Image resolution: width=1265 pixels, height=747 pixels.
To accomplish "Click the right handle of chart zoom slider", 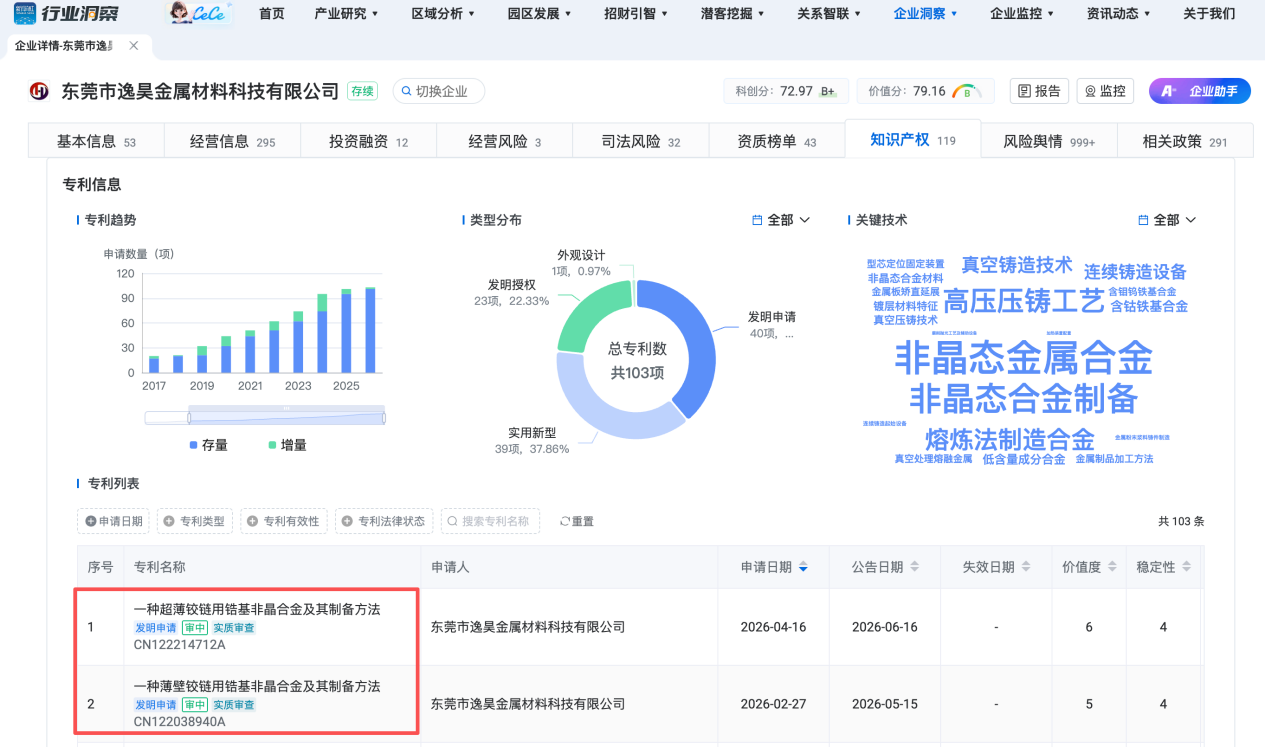I will point(384,417).
